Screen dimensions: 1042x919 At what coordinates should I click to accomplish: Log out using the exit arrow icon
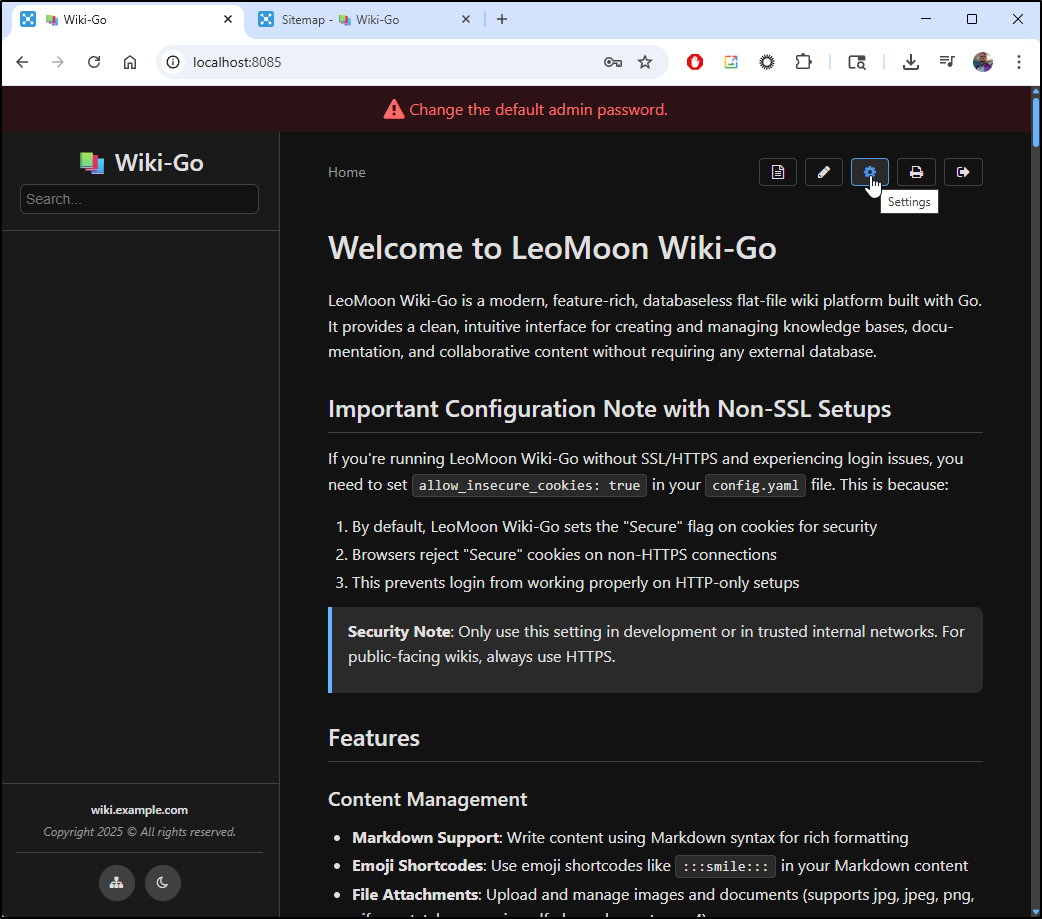pyautogui.click(x=963, y=172)
